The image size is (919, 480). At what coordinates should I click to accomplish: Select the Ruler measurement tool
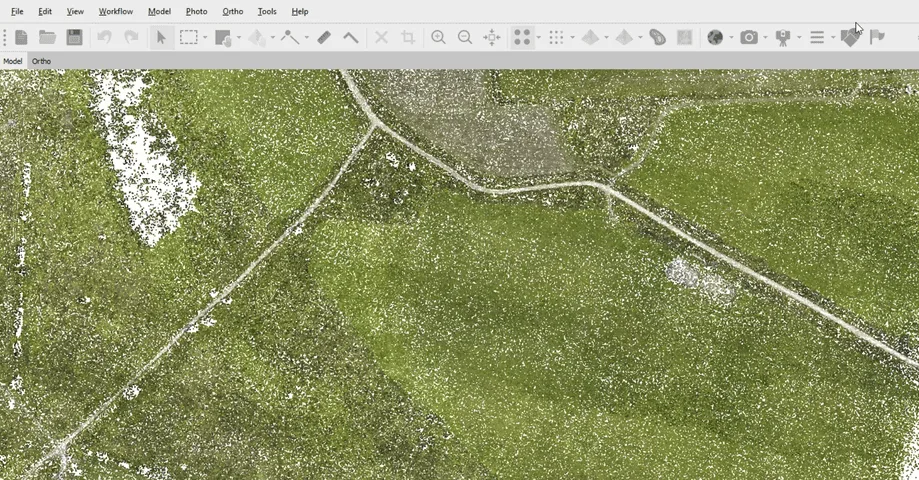[x=324, y=38]
